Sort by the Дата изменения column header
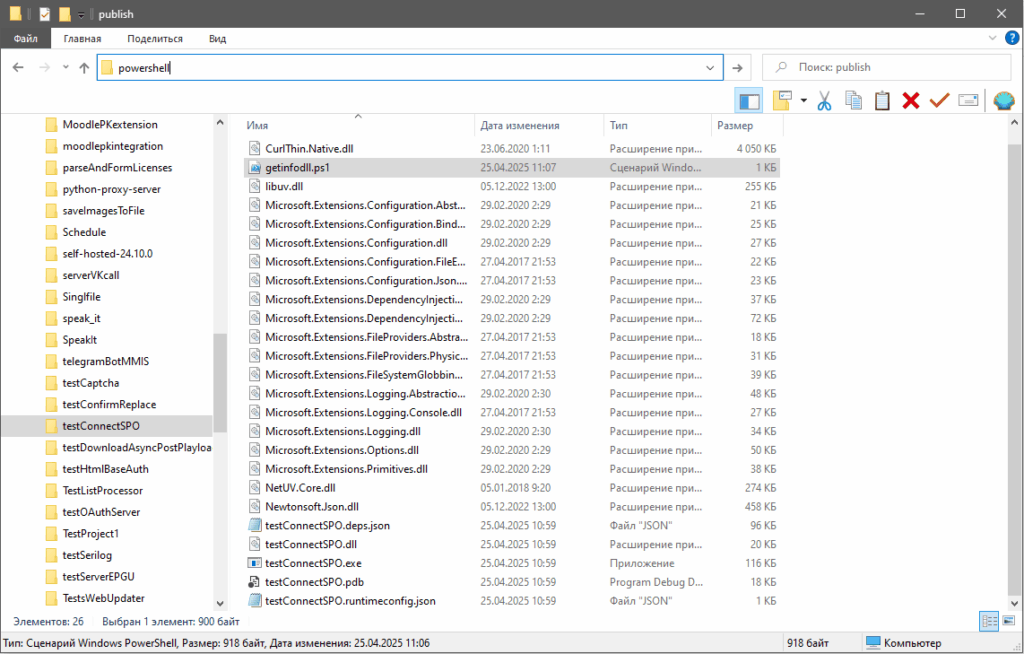The image size is (1024, 654). (x=539, y=125)
